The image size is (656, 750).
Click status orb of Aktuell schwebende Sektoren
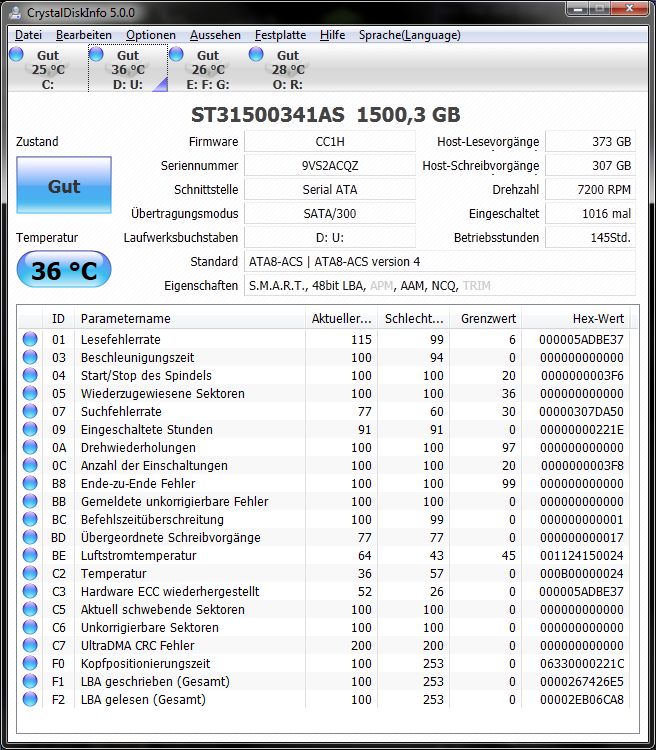point(30,609)
